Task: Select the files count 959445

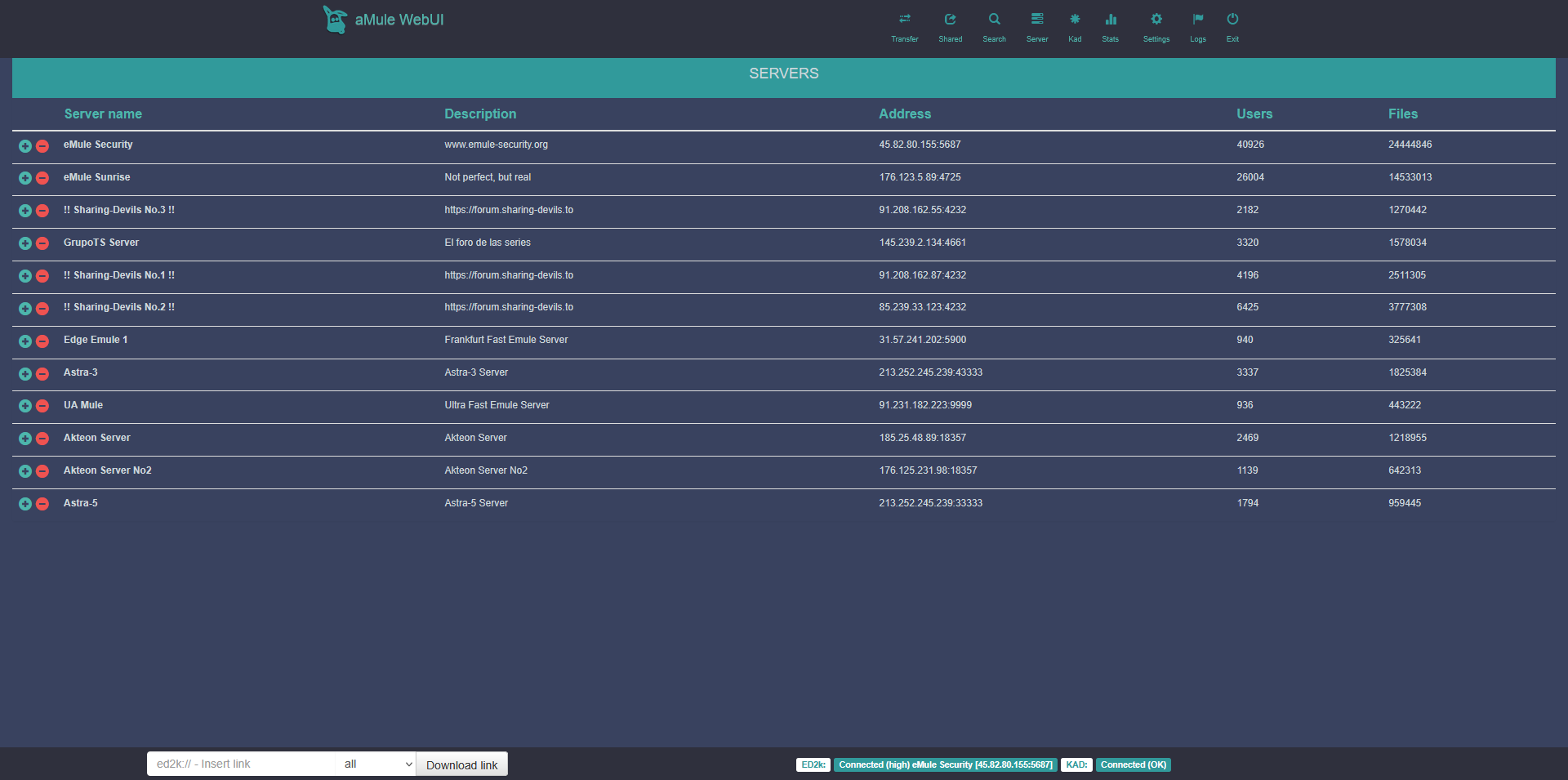Action: [x=1405, y=503]
